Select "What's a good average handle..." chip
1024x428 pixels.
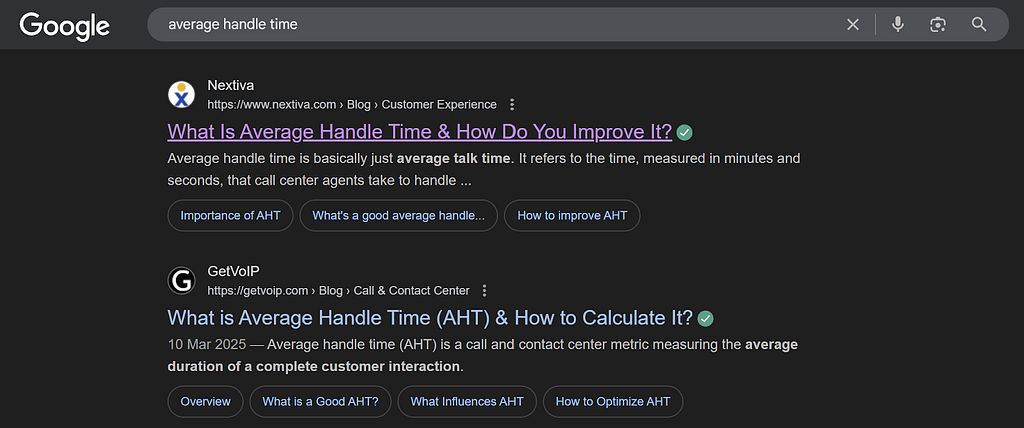398,216
